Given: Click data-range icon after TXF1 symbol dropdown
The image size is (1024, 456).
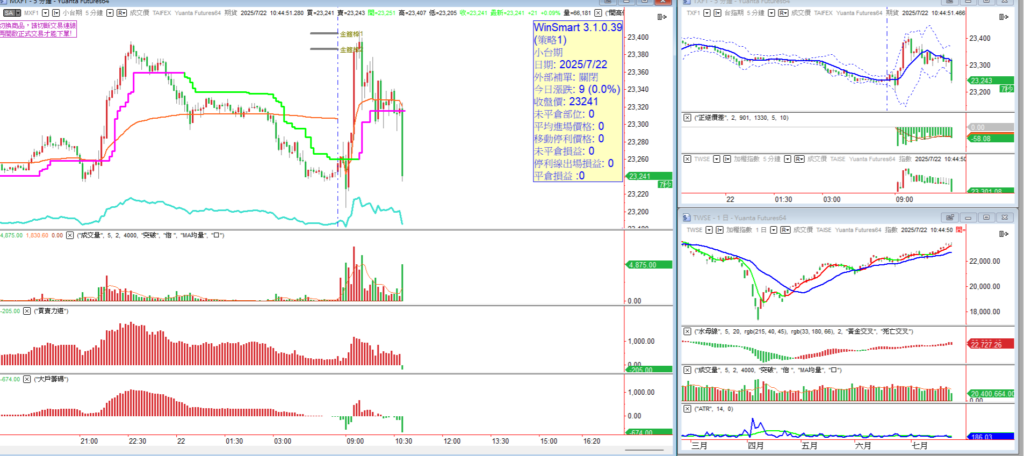Looking at the screenshot, I should (717, 13).
